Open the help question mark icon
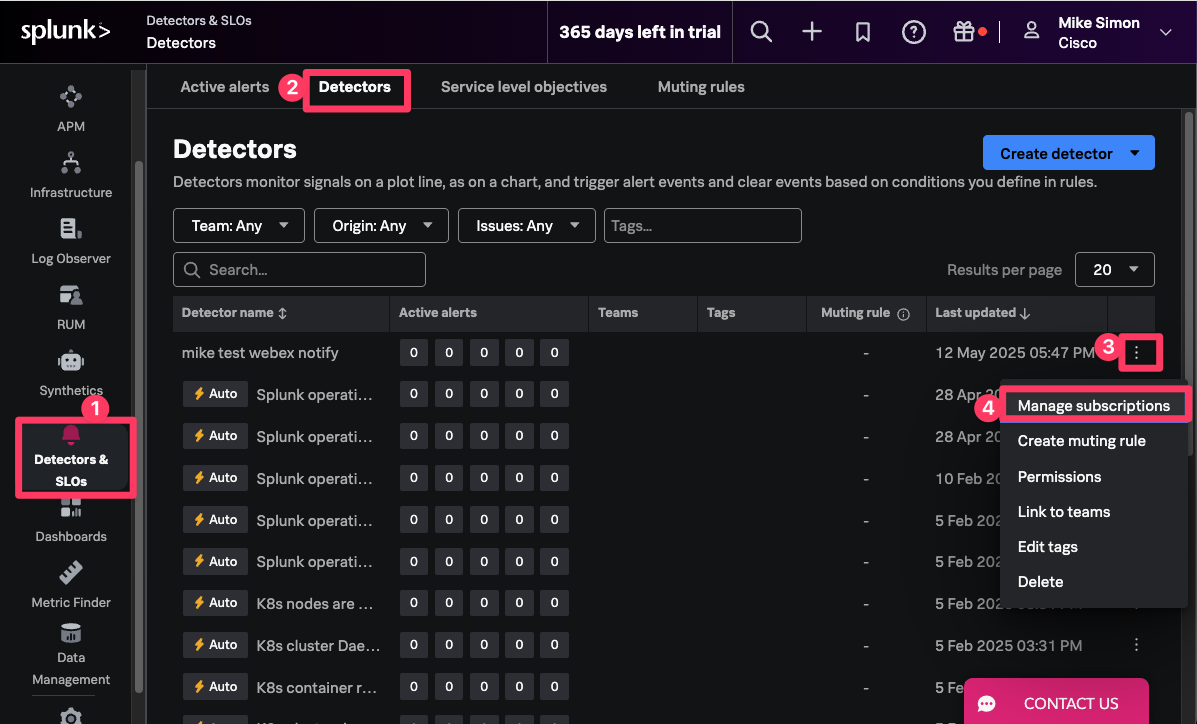Viewport: 1197px width, 724px height. pos(913,32)
